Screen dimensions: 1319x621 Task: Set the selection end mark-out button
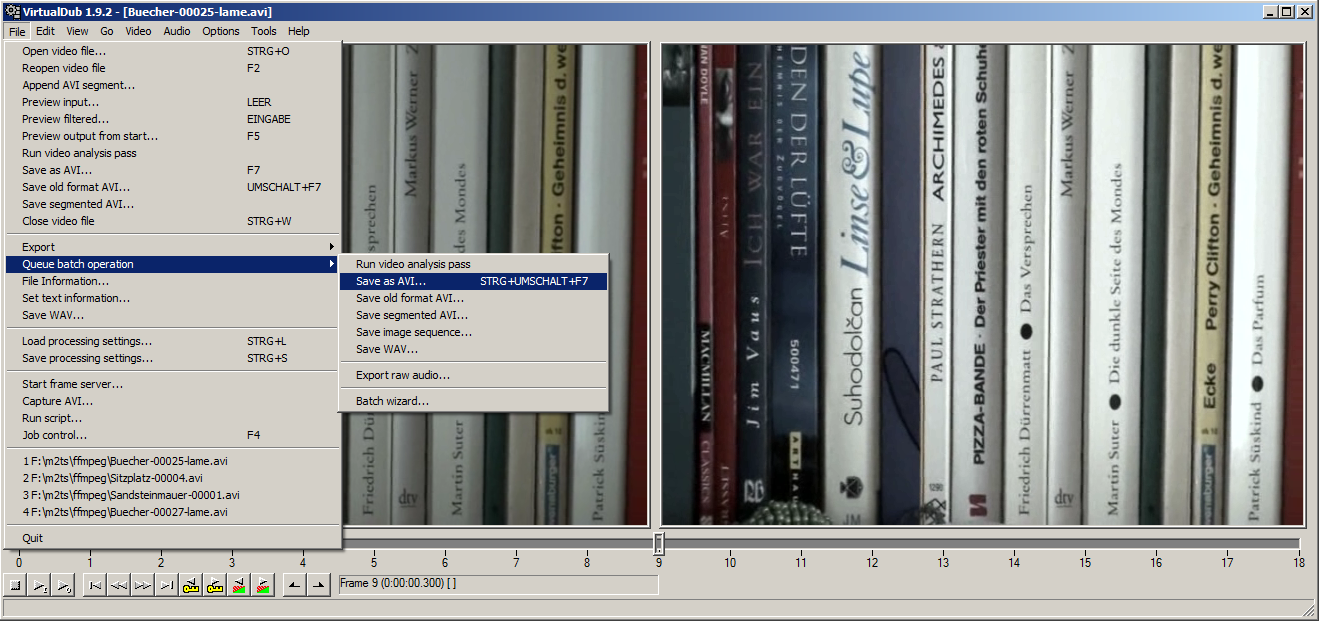point(319,585)
